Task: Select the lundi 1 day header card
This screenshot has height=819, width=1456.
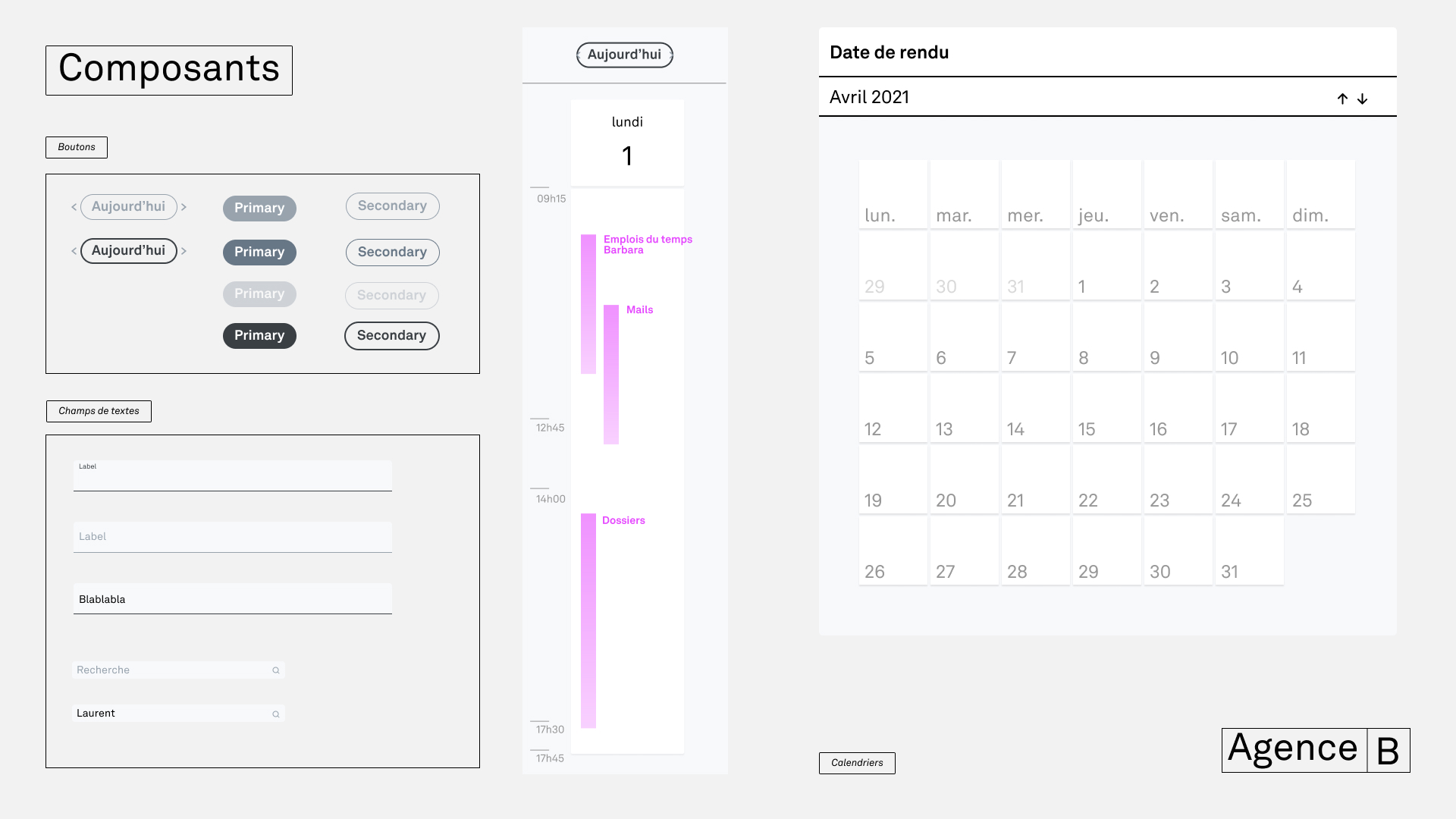Action: point(627,143)
